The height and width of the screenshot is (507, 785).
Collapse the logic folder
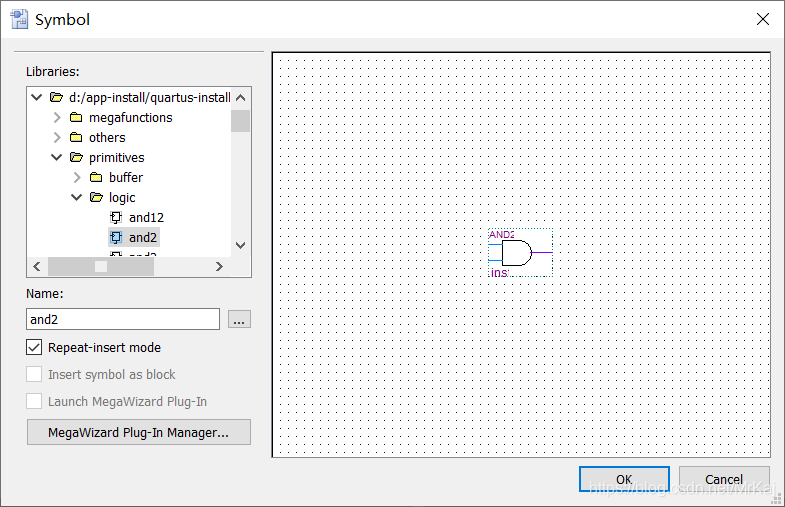tap(77, 197)
